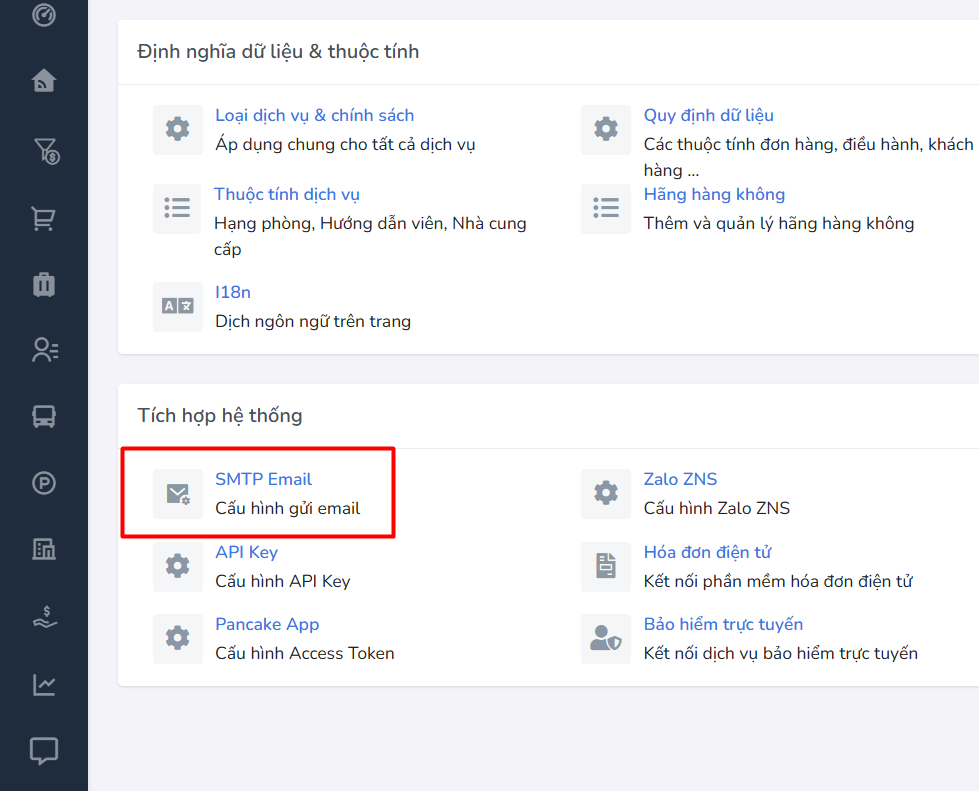Click the Hóa đơn điện tử document icon
The width and height of the screenshot is (979, 791).
point(606,567)
